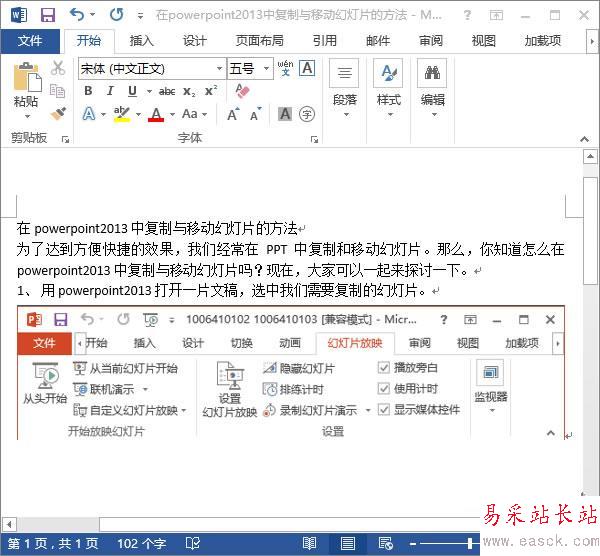
Task: Expand the 编辑 editing group
Action: pos(433,90)
